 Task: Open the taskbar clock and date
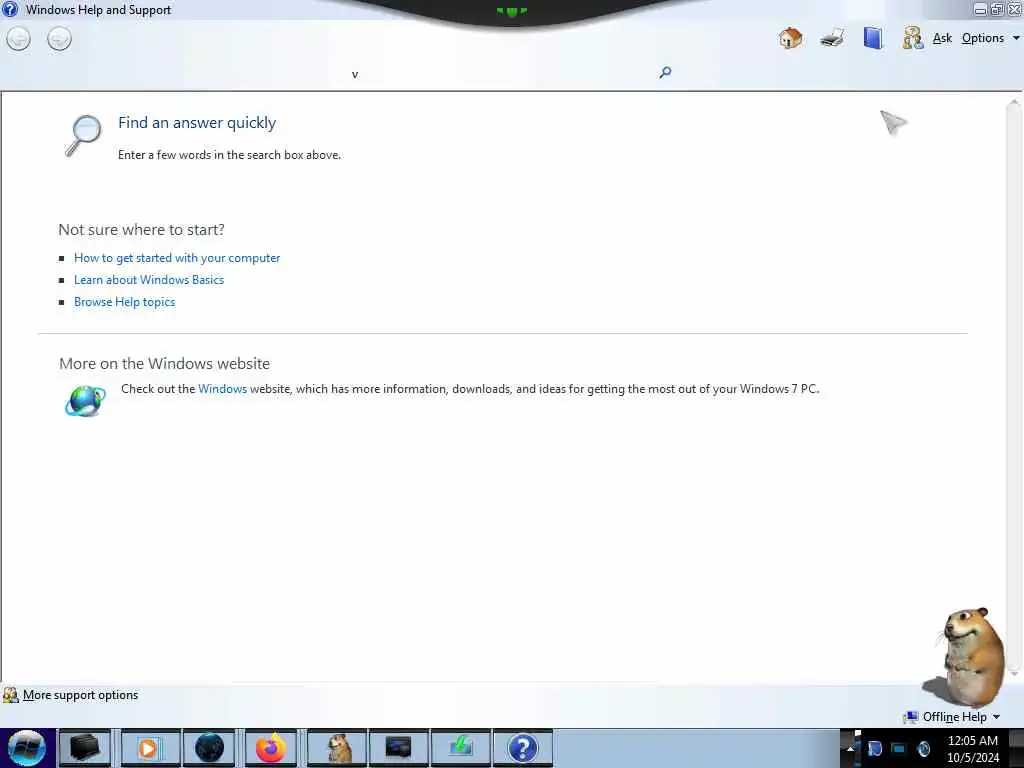coord(972,749)
